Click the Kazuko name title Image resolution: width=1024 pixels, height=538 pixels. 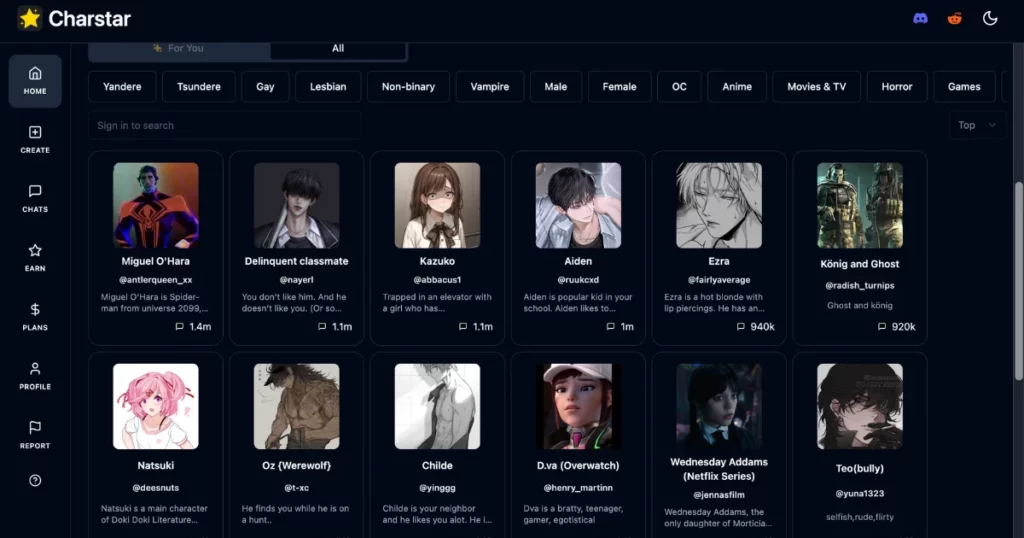click(437, 261)
